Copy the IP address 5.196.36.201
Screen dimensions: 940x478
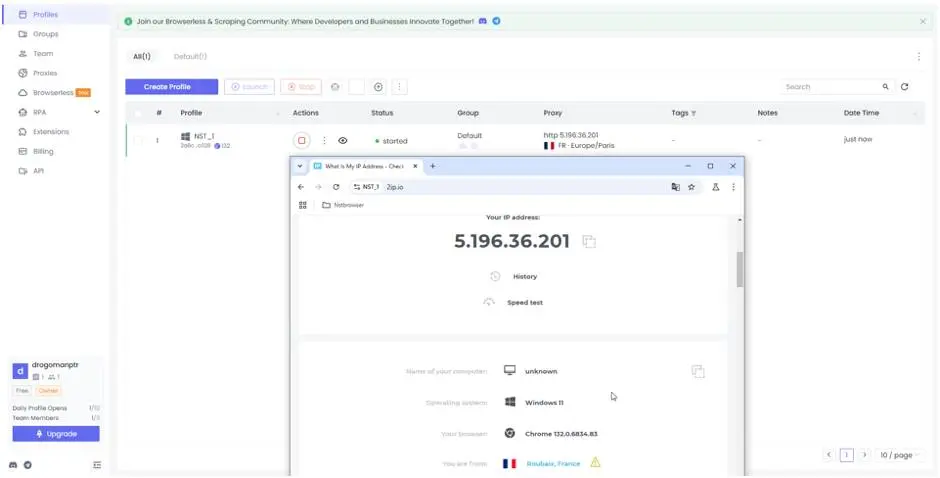tap(589, 242)
